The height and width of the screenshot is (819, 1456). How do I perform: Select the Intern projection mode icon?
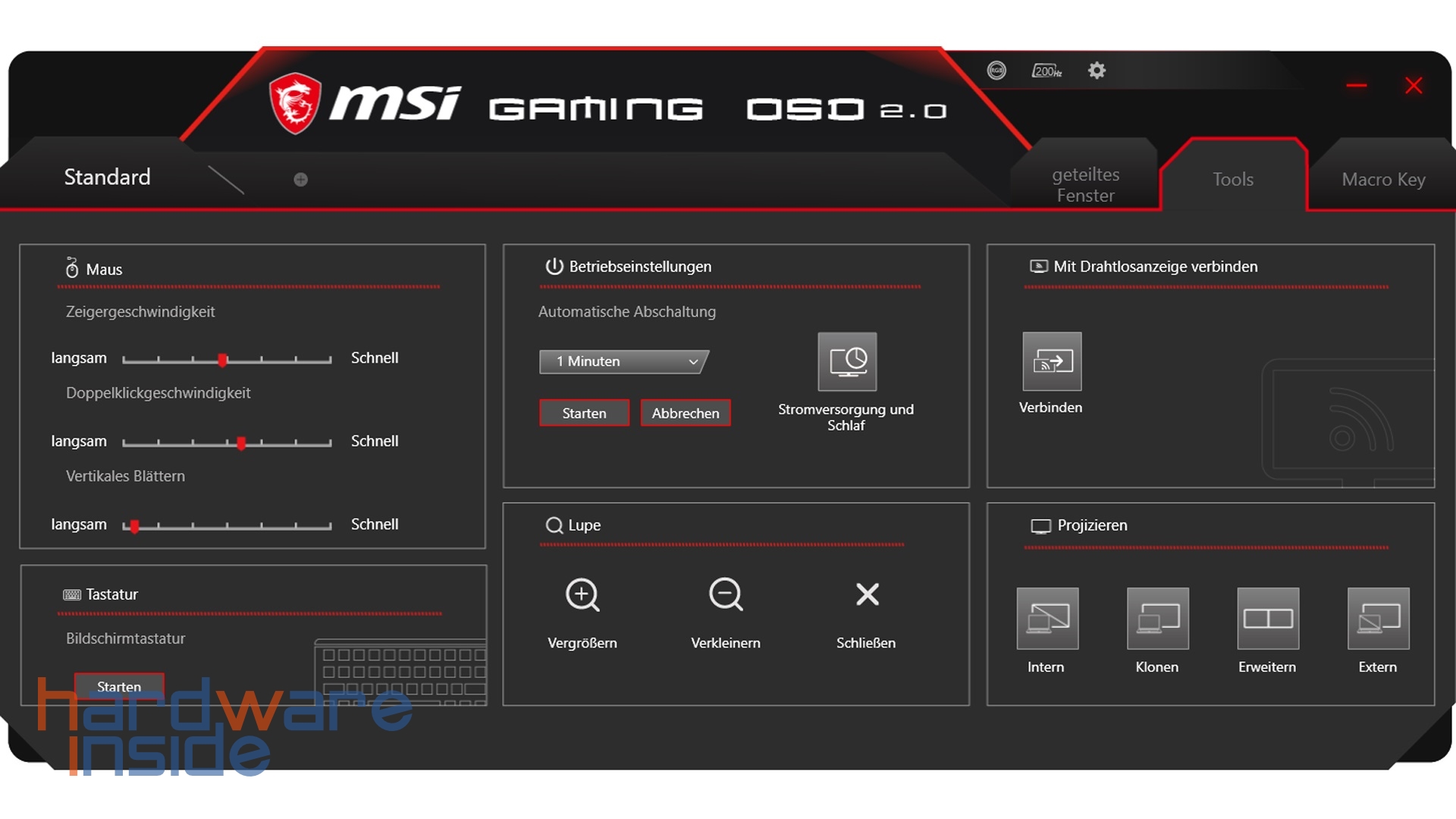pyautogui.click(x=1047, y=619)
